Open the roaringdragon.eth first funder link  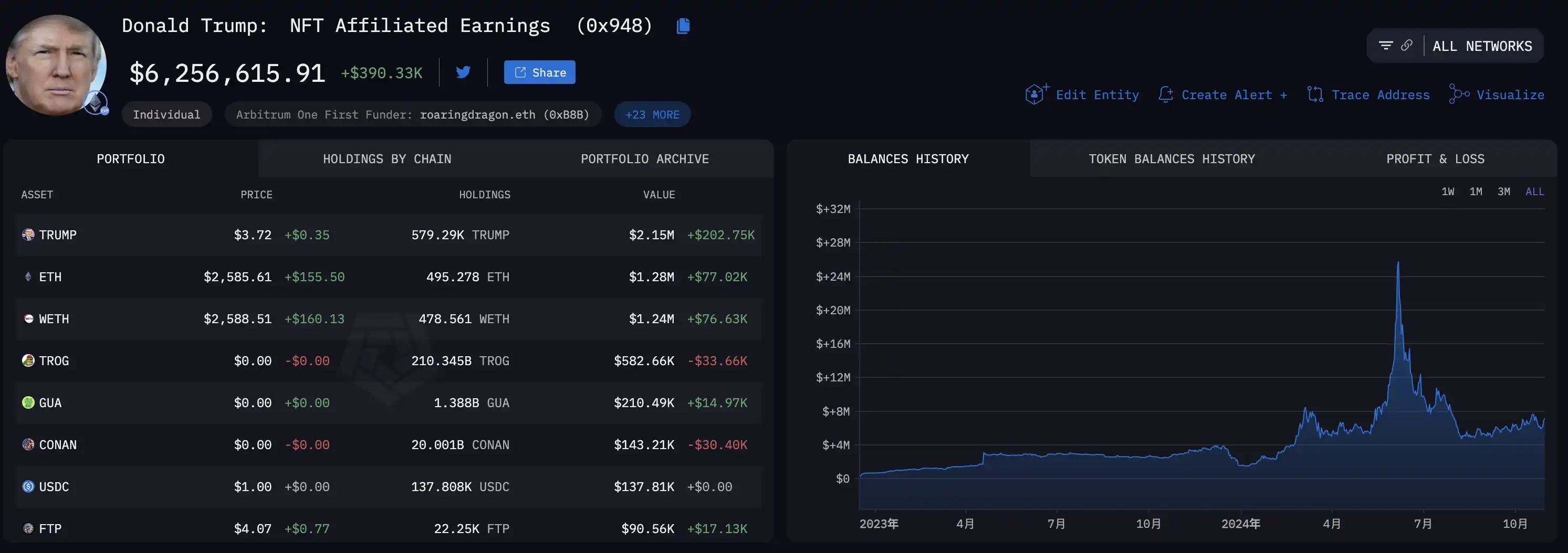504,114
